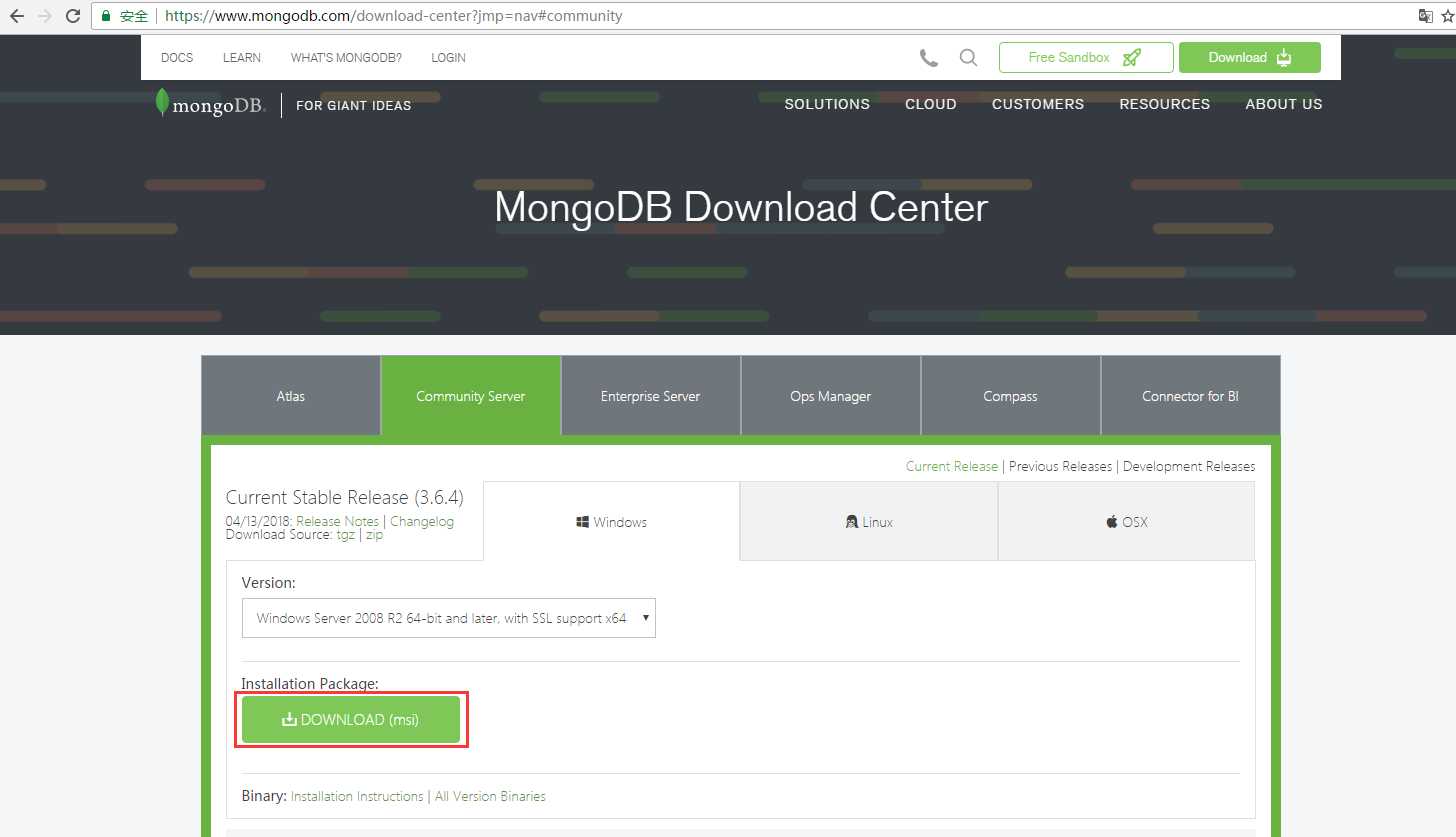Open the Connector for BI tab
This screenshot has width=1456, height=837.
pos(1191,396)
